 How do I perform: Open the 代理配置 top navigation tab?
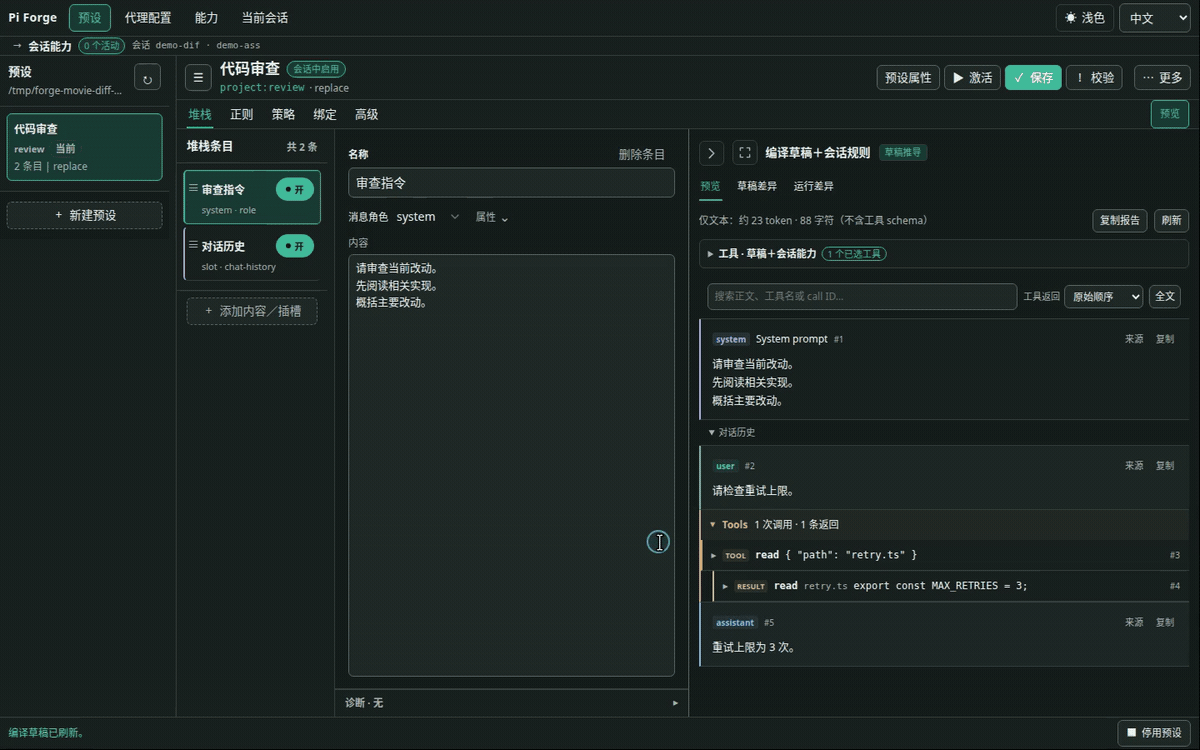[148, 18]
